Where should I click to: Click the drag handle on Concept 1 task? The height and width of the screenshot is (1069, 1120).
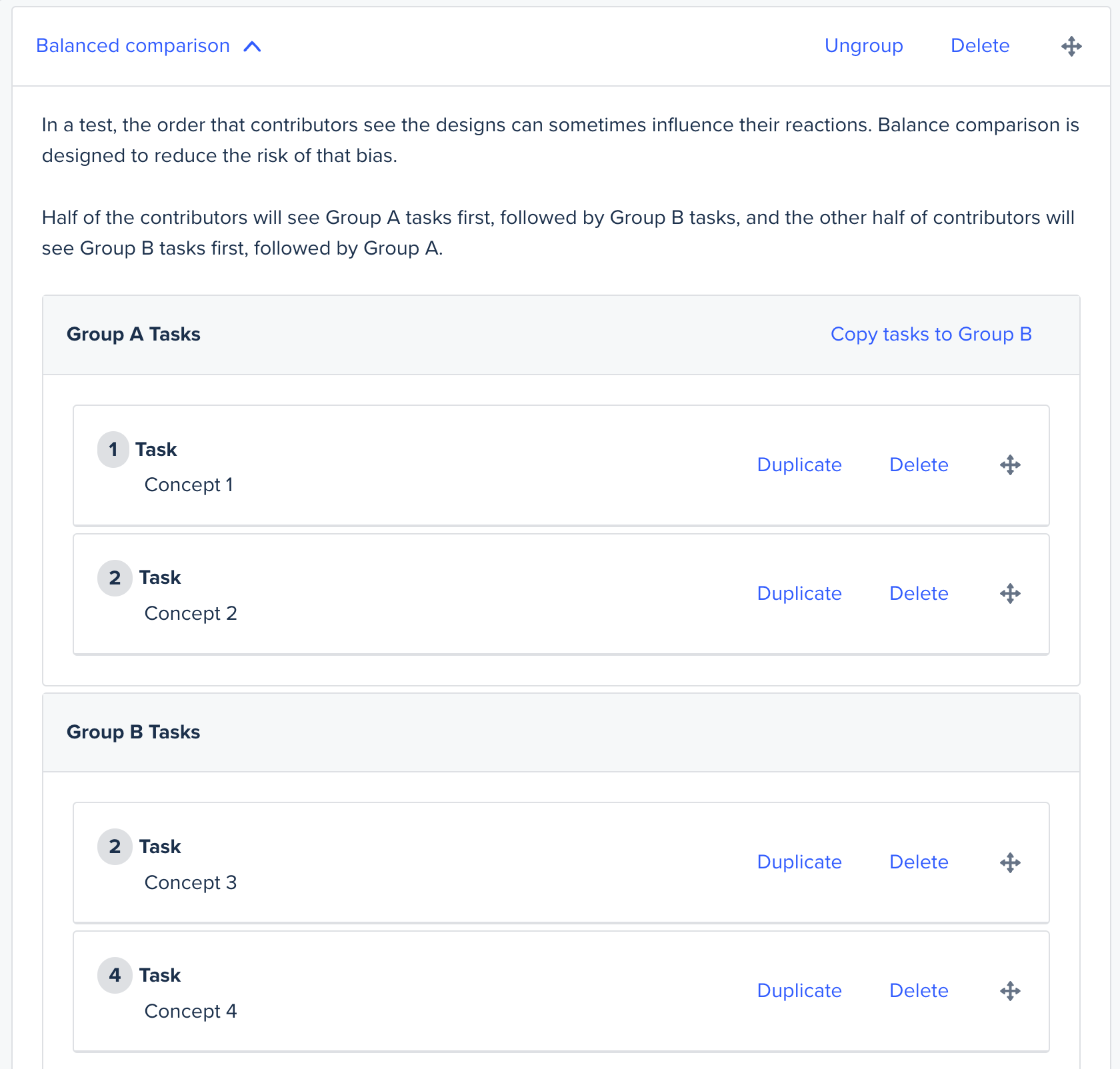tap(1010, 465)
